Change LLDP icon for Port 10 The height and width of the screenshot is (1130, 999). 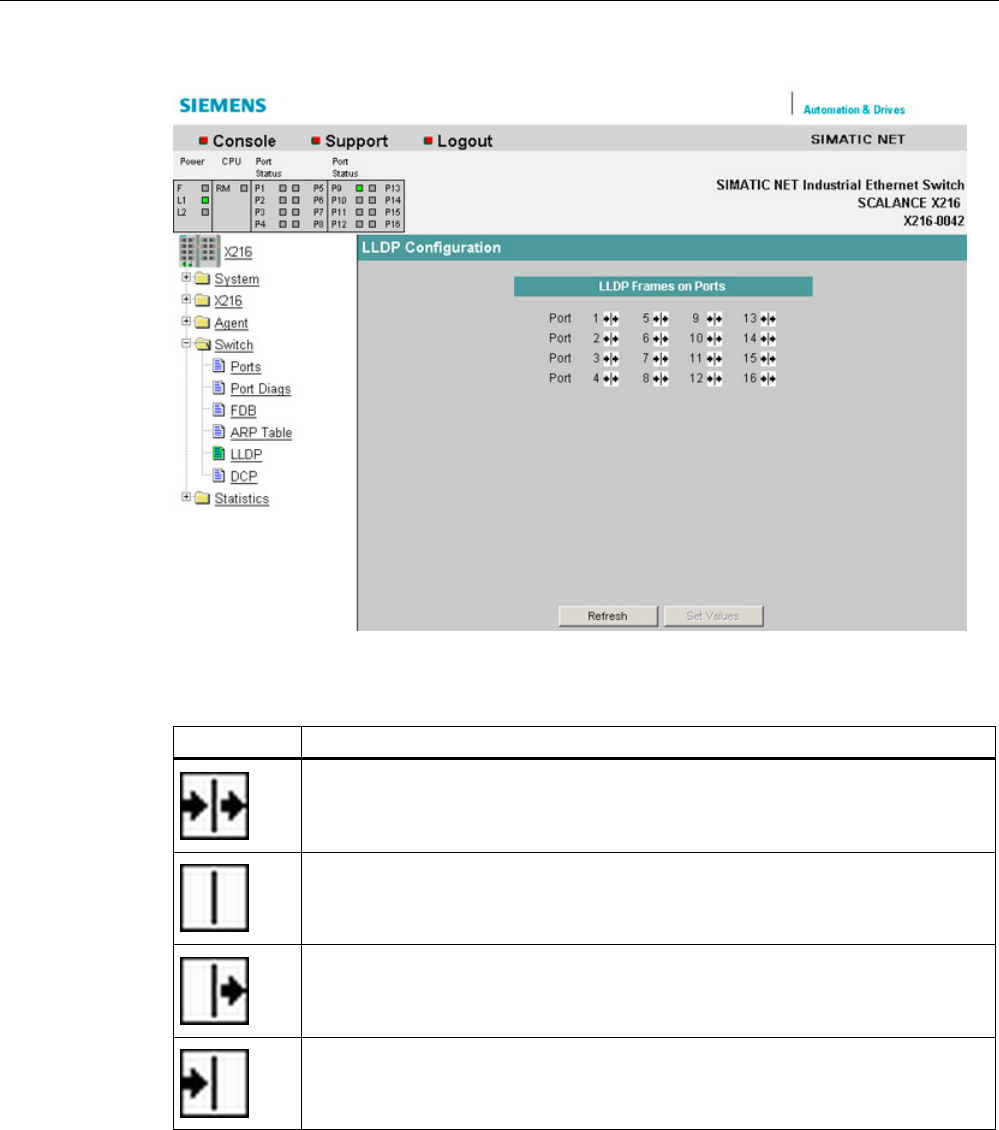[x=714, y=339]
